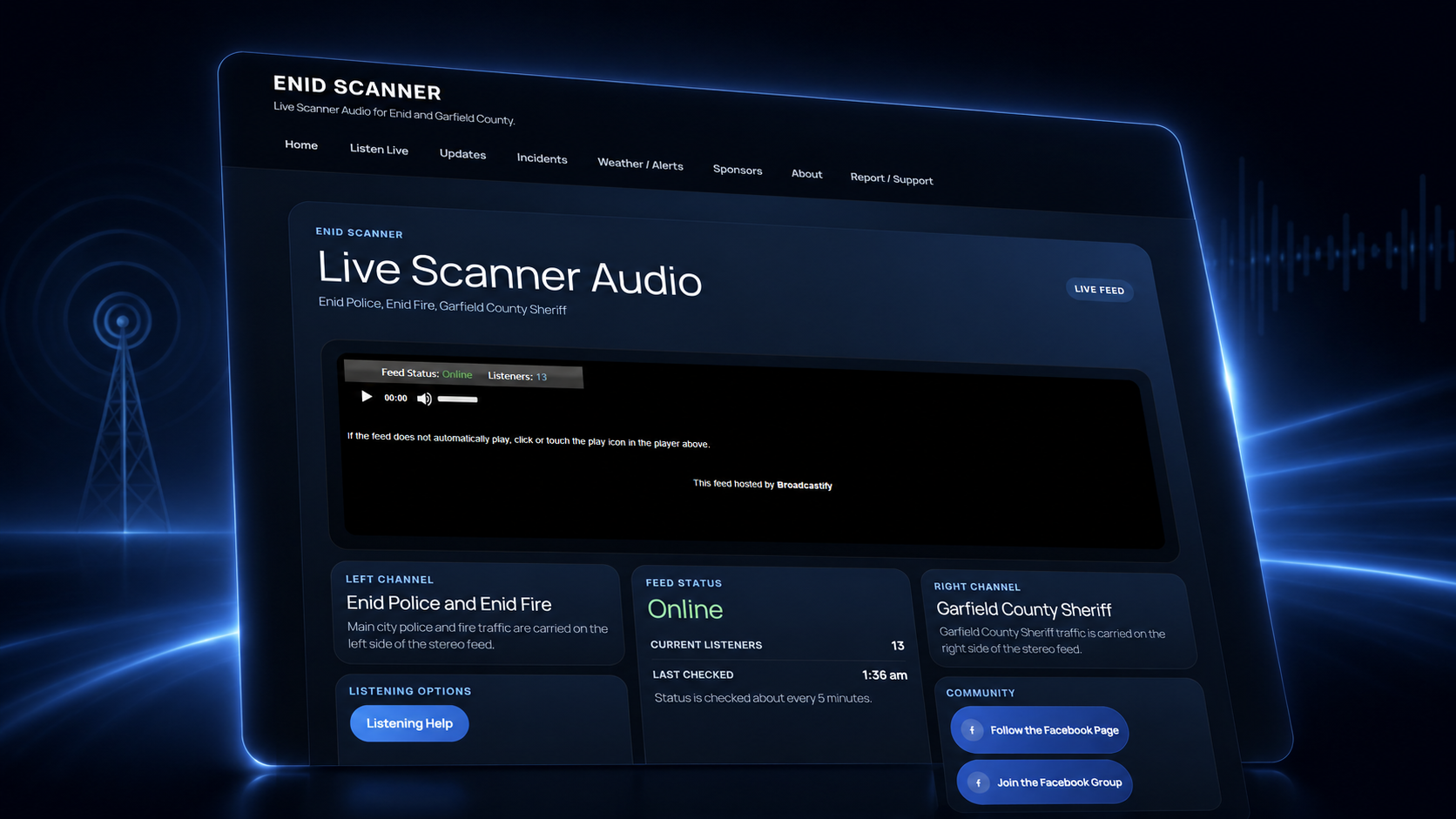Click the LISTENING OPTIONS label
Screen dimensions: 1456x819
tap(410, 691)
